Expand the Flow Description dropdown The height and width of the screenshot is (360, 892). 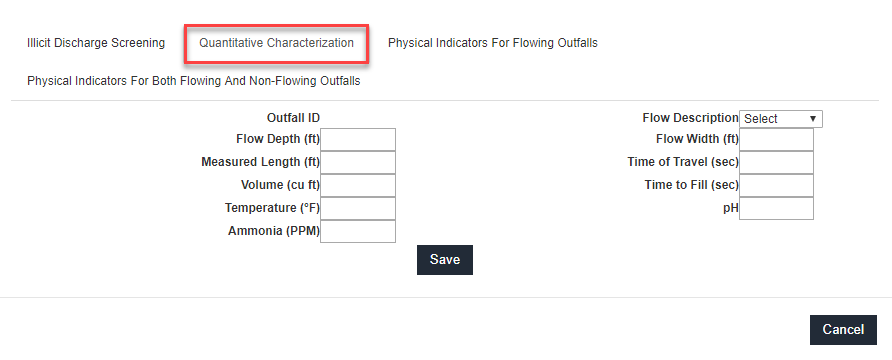(780, 119)
